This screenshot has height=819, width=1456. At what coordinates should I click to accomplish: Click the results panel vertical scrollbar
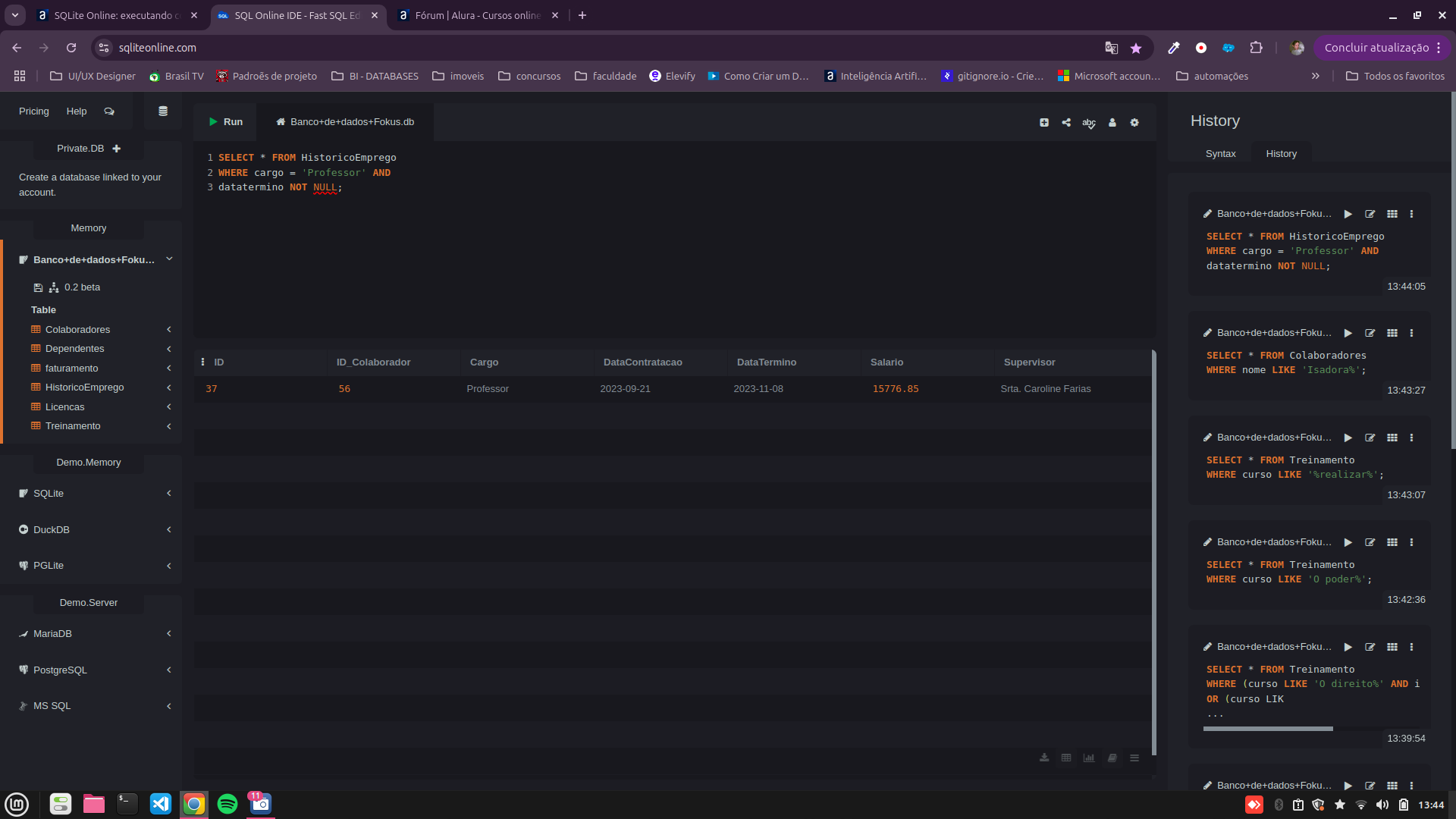[1153, 552]
